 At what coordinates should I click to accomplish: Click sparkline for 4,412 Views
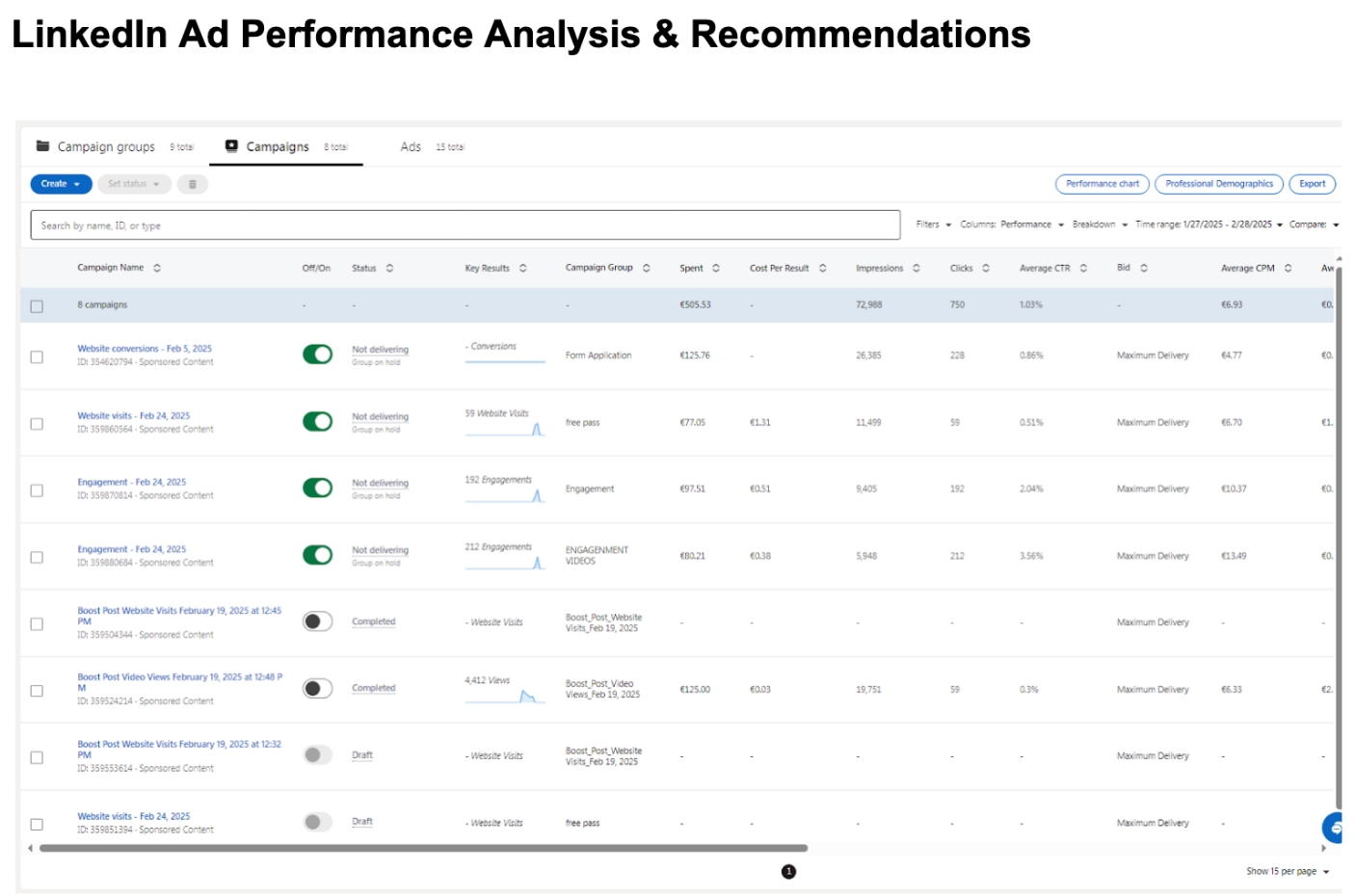point(505,697)
